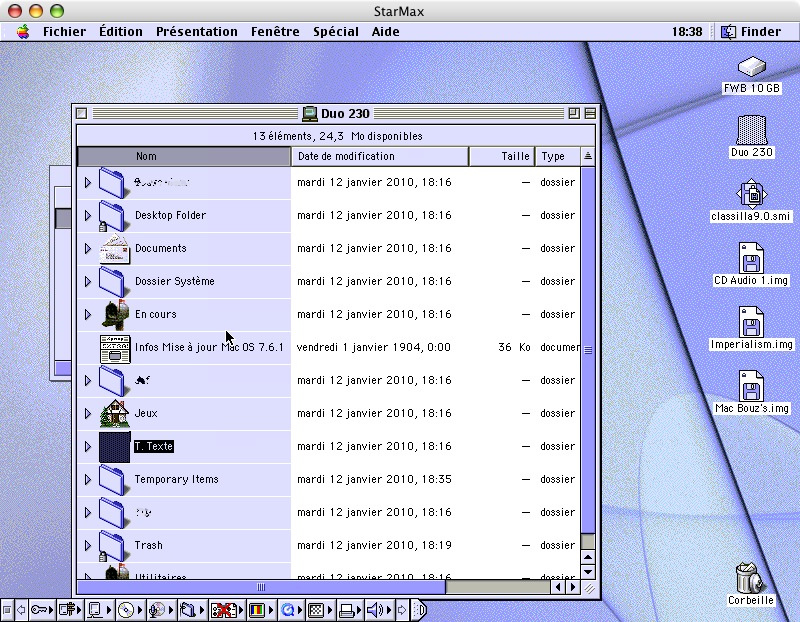Image resolution: width=800 pixels, height=622 pixels.
Task: Sort by the Type column header
Action: [557, 156]
